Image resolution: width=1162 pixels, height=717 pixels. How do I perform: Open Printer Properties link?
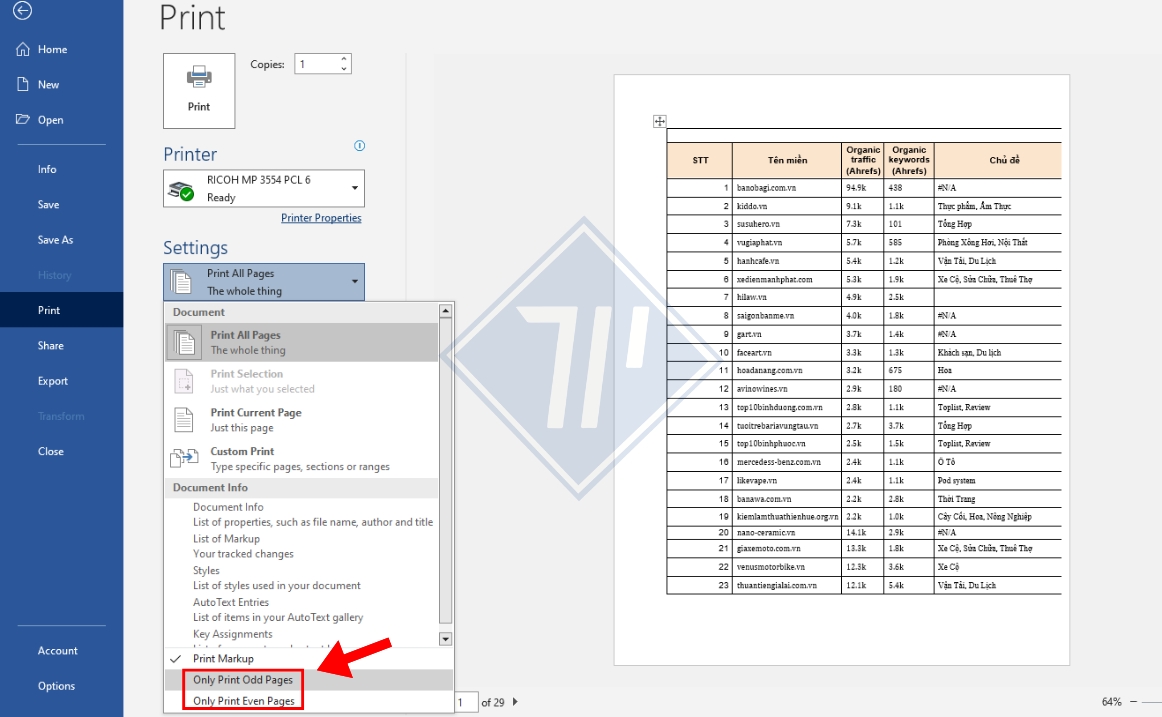tap(321, 218)
